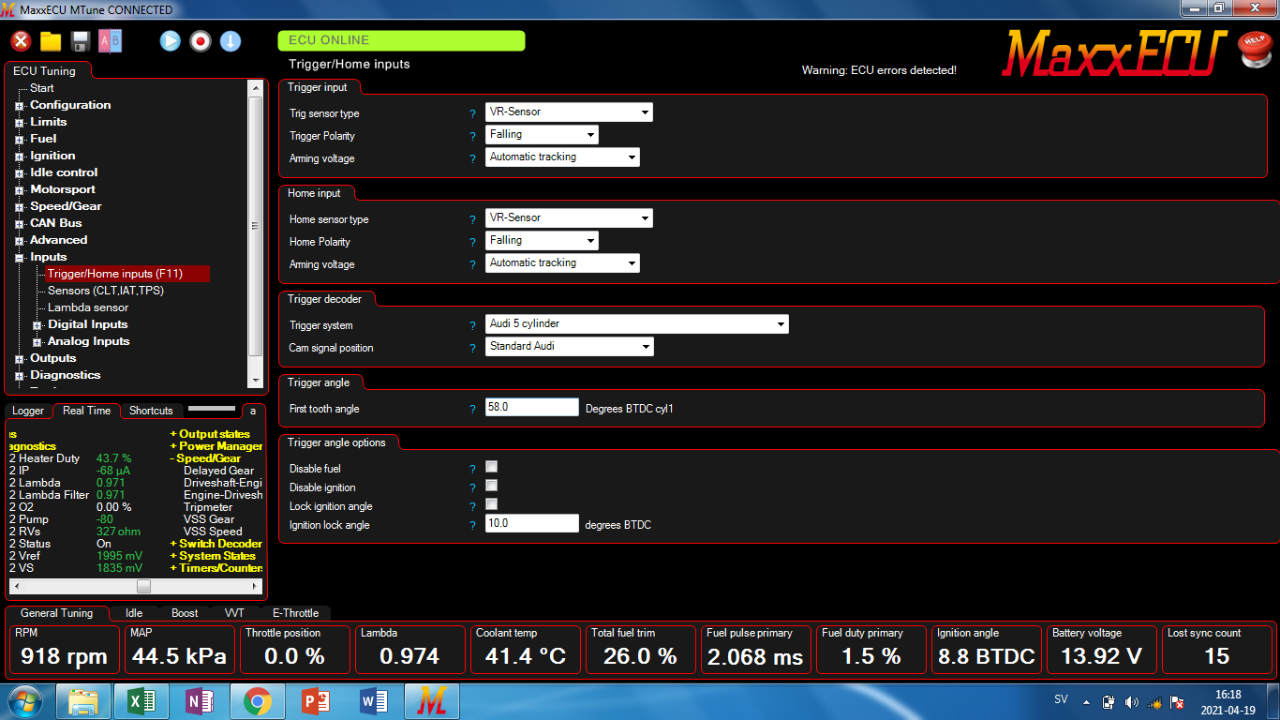This screenshot has width=1280, height=720.
Task: Click the blue download arrow icon
Action: tap(230, 41)
